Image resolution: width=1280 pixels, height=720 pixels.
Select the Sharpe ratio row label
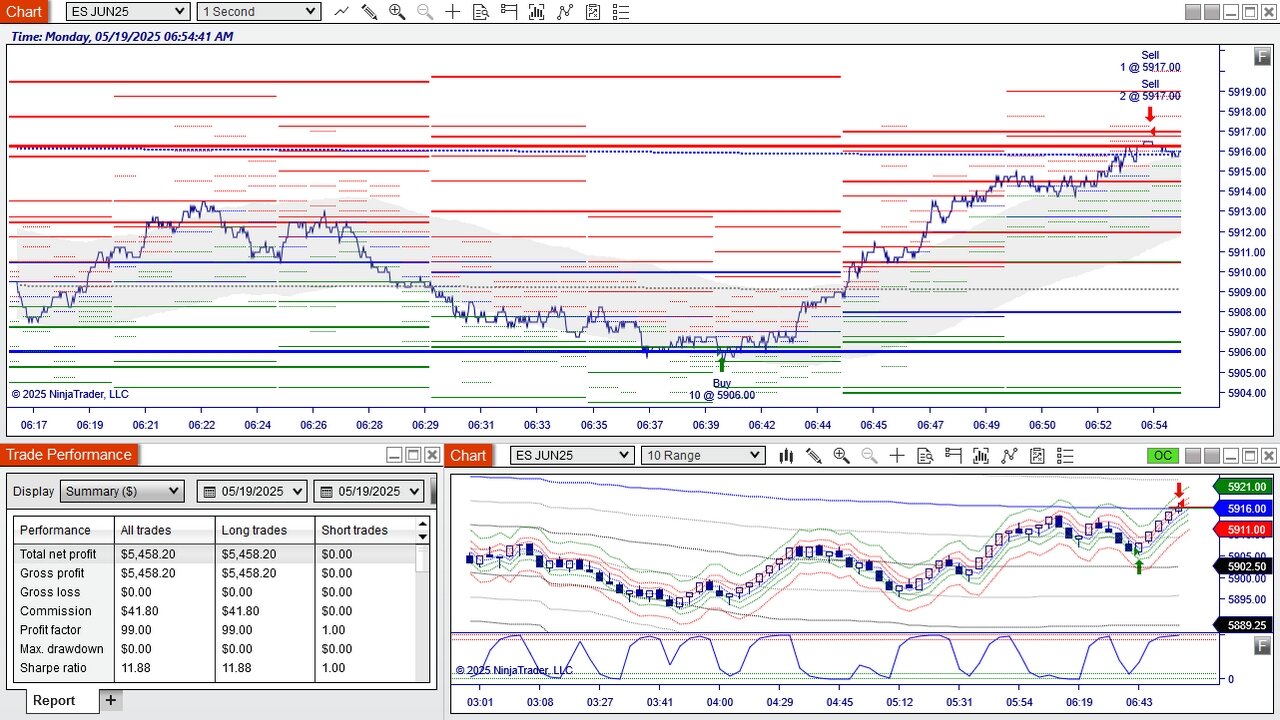tap(53, 668)
